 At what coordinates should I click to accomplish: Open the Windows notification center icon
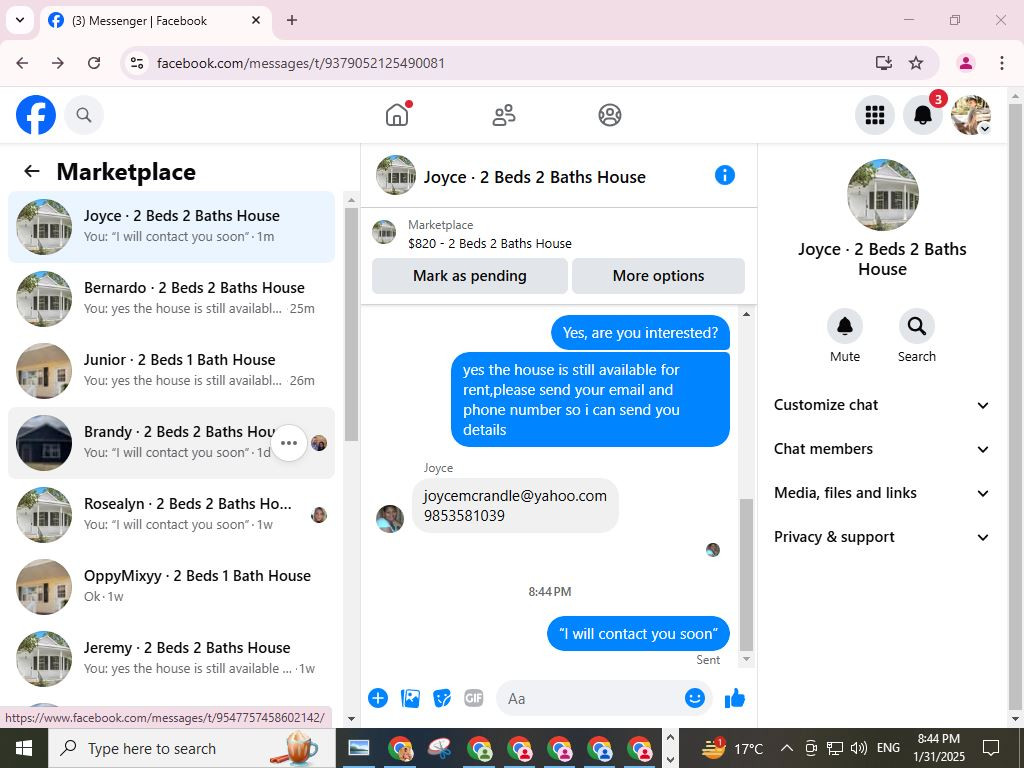point(991,748)
